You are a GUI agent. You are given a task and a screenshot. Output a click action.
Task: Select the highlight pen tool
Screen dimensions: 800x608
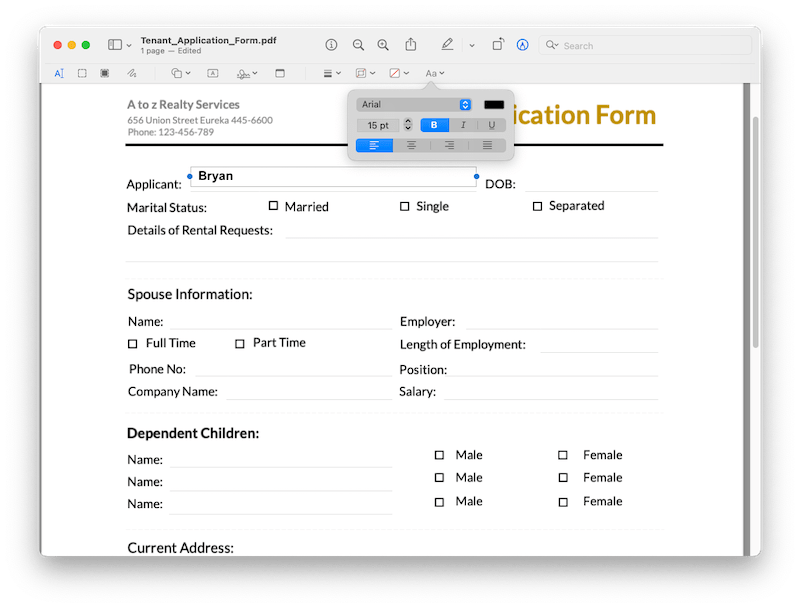447,44
